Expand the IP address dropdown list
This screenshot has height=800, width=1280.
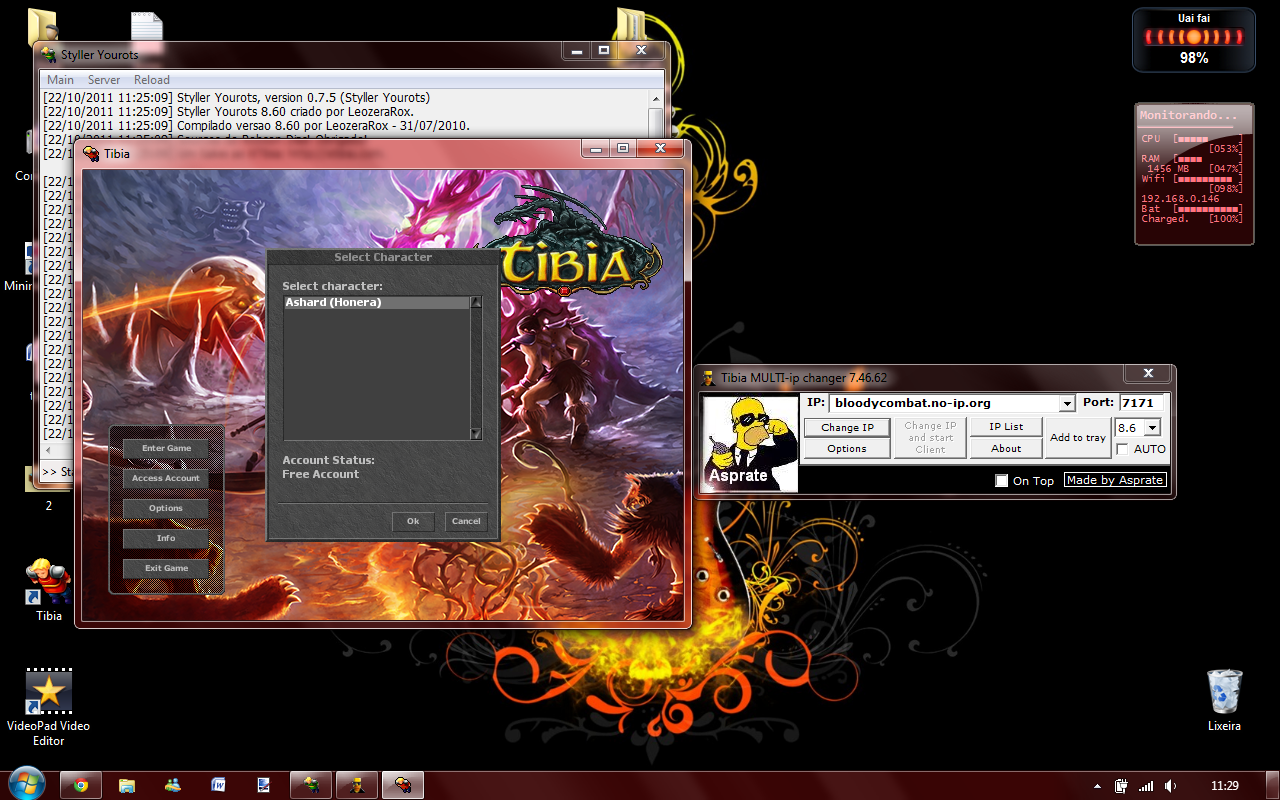click(x=1067, y=403)
